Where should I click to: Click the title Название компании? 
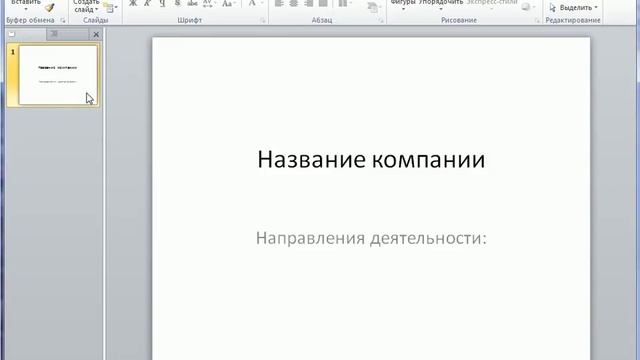coord(371,159)
